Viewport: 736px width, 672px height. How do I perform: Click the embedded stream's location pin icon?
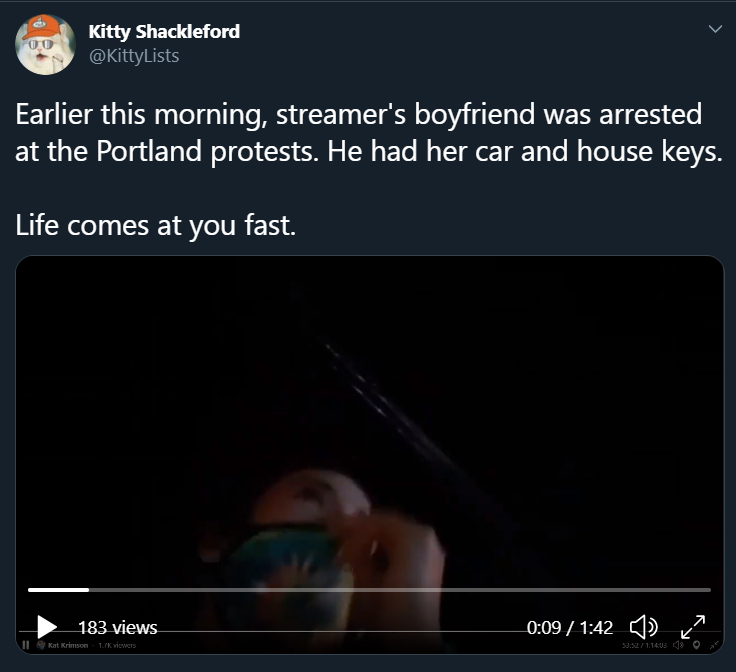697,645
